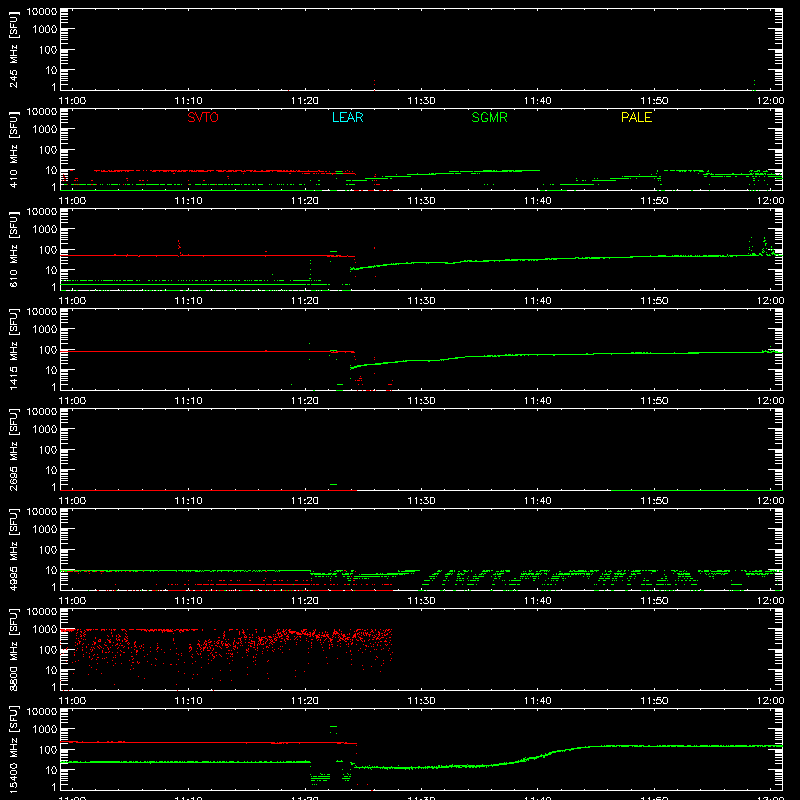Click the red SVTO station label
Image resolution: width=800 pixels, height=800 pixels.
[x=203, y=117]
